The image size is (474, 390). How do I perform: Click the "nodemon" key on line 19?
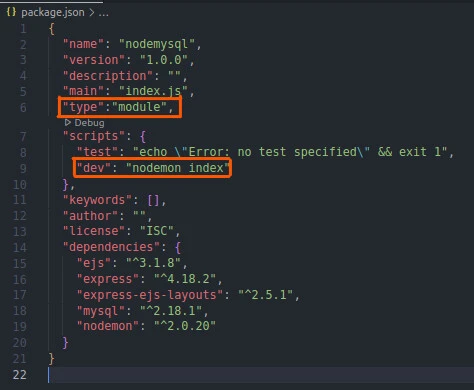(x=108, y=326)
